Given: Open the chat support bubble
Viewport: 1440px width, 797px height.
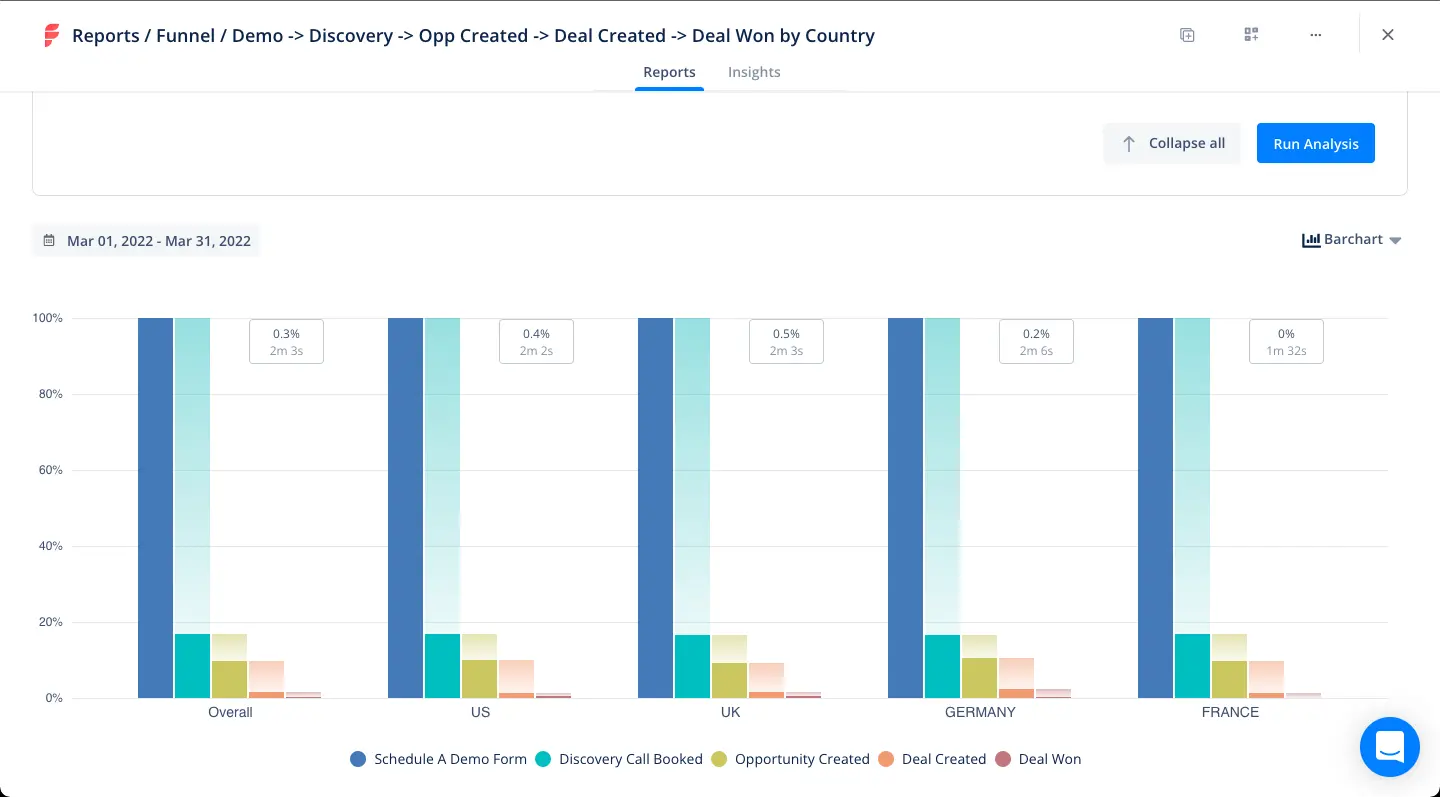Looking at the screenshot, I should pos(1389,747).
